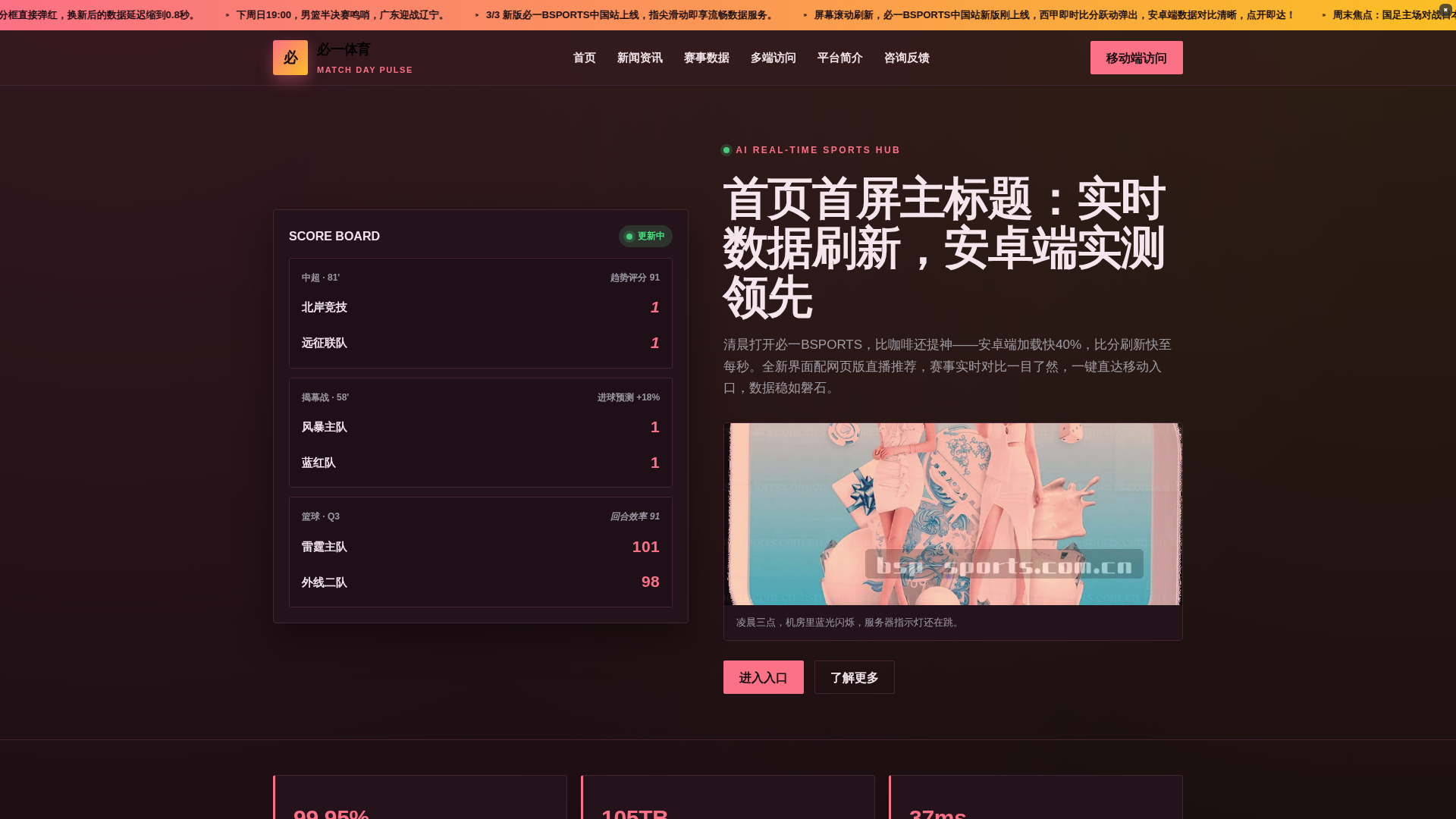The height and width of the screenshot is (819, 1456).
Task: Click the 99.95% stat card
Action: click(x=420, y=797)
